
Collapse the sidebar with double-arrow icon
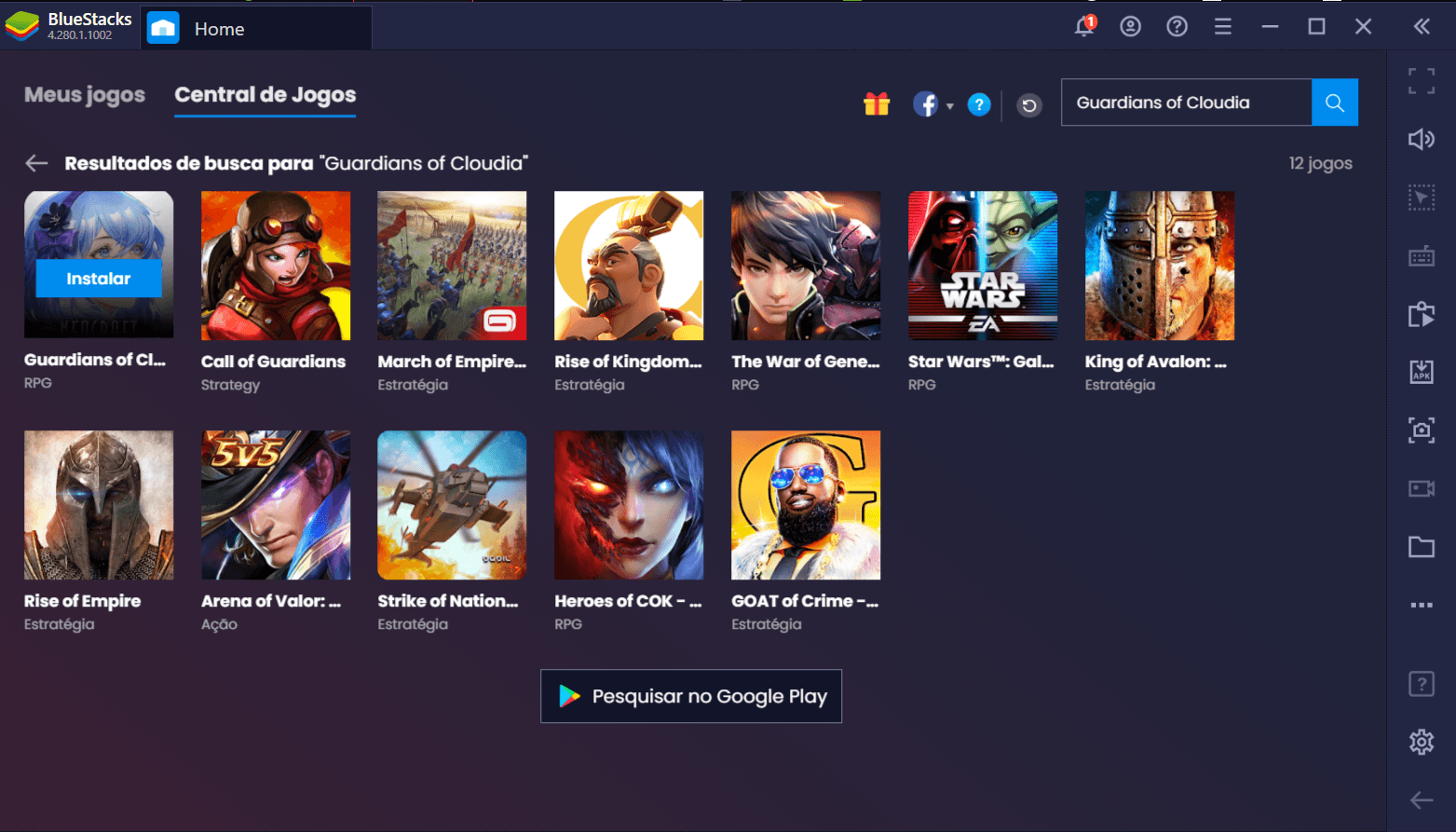pyautogui.click(x=1422, y=26)
